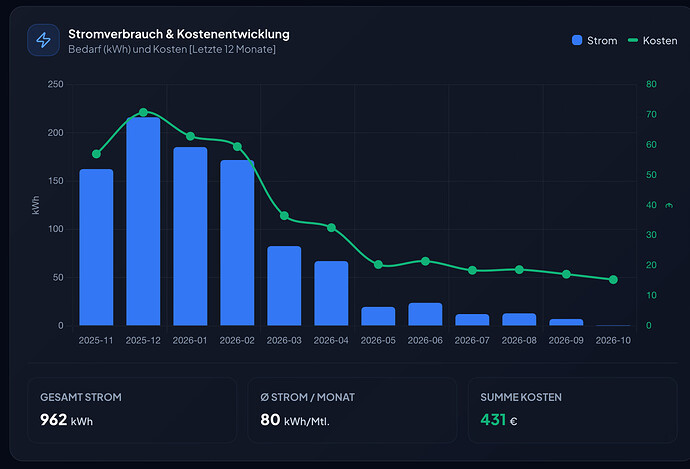Click the lightning bolt icon in header
The image size is (690, 469).
point(43,40)
